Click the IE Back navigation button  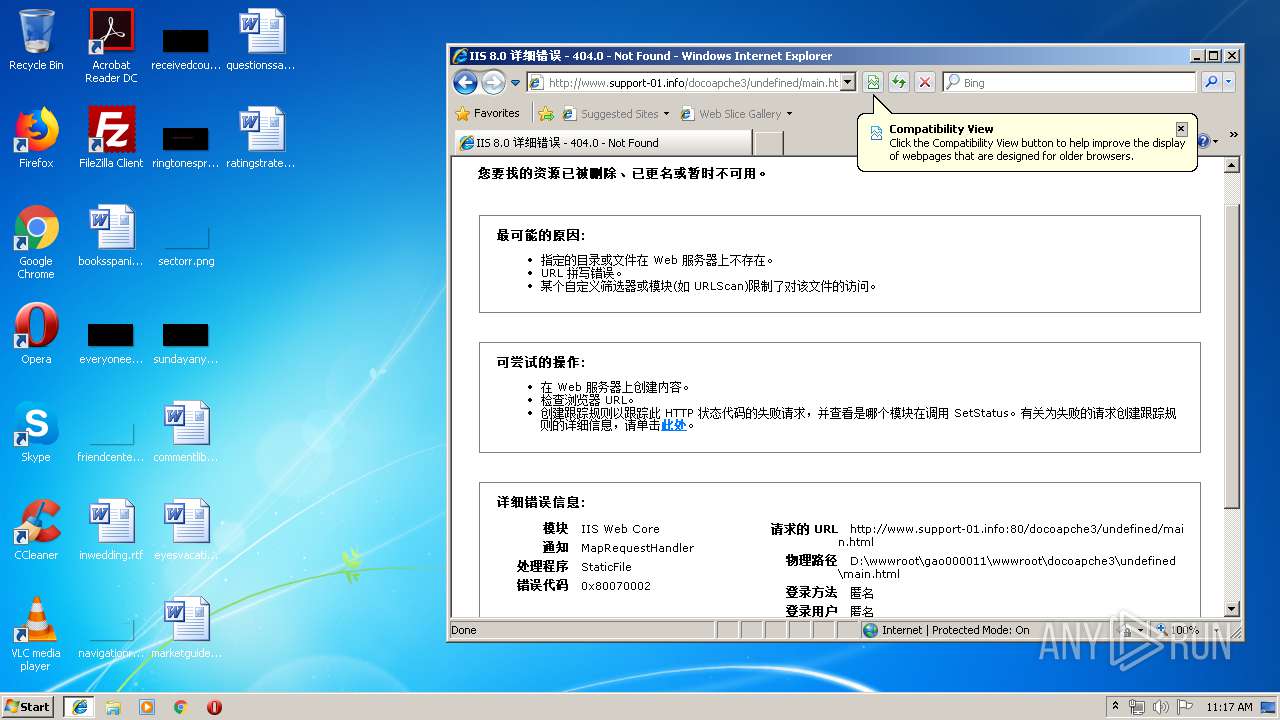465,82
